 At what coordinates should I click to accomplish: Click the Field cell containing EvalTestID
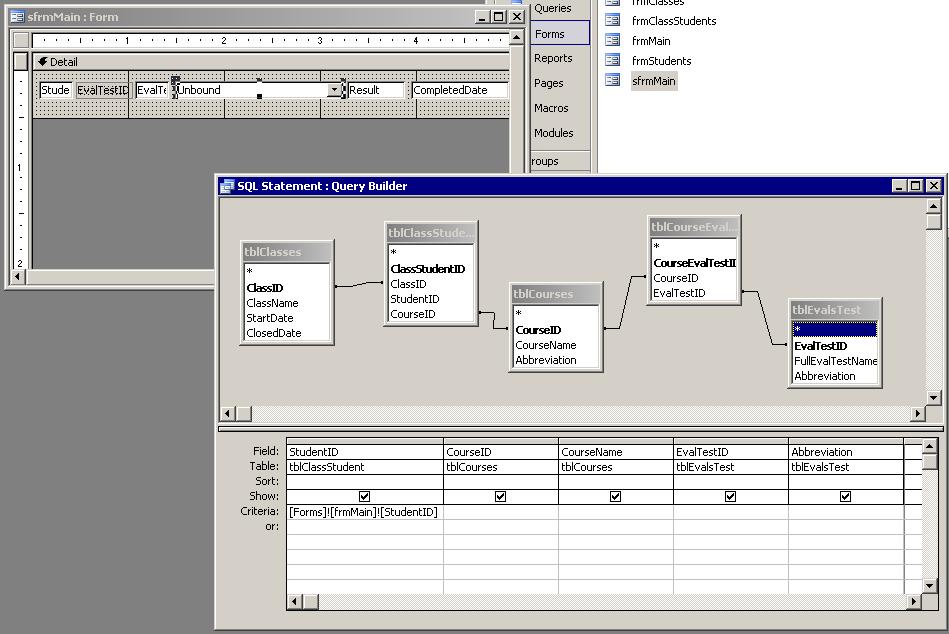coord(730,452)
